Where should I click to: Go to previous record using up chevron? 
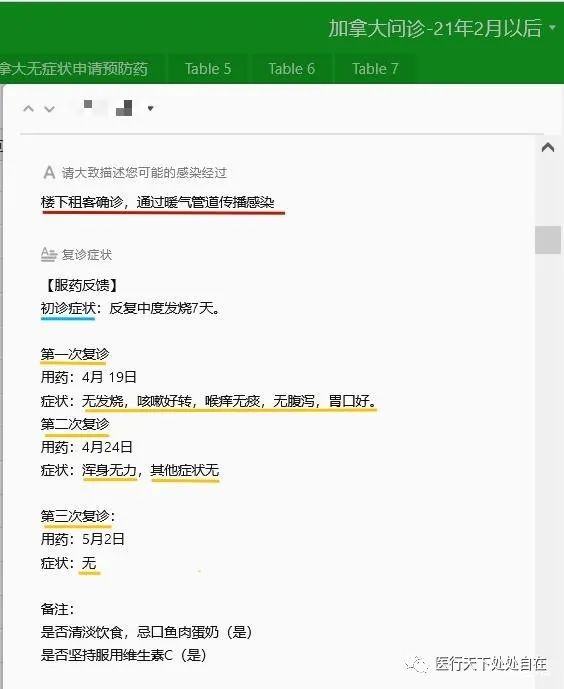(29, 109)
